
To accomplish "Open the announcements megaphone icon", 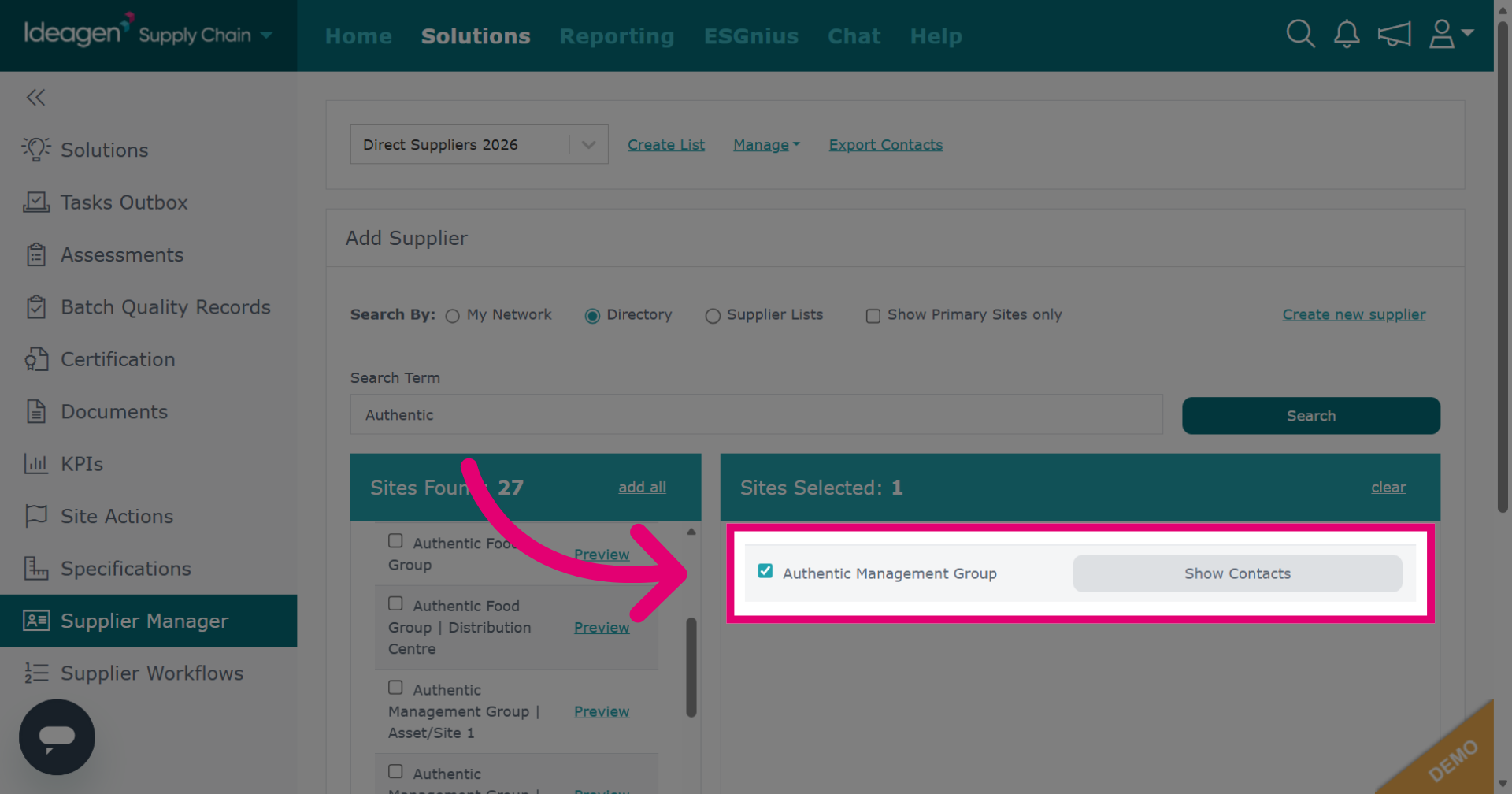I will 1394,35.
